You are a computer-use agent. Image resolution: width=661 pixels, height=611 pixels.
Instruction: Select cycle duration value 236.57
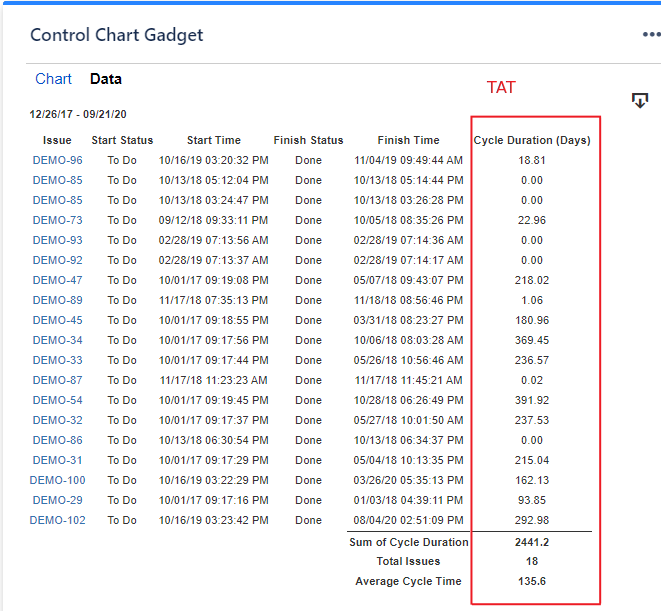click(x=532, y=360)
